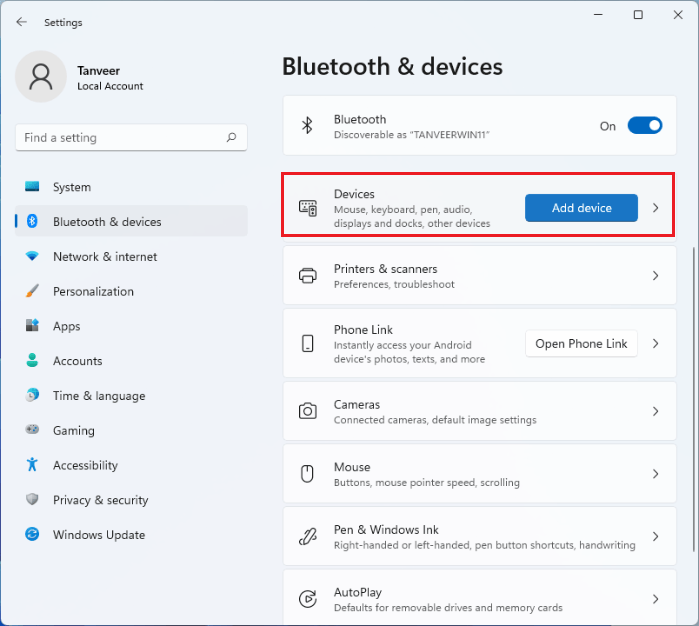Open Network & internet category

131,256
